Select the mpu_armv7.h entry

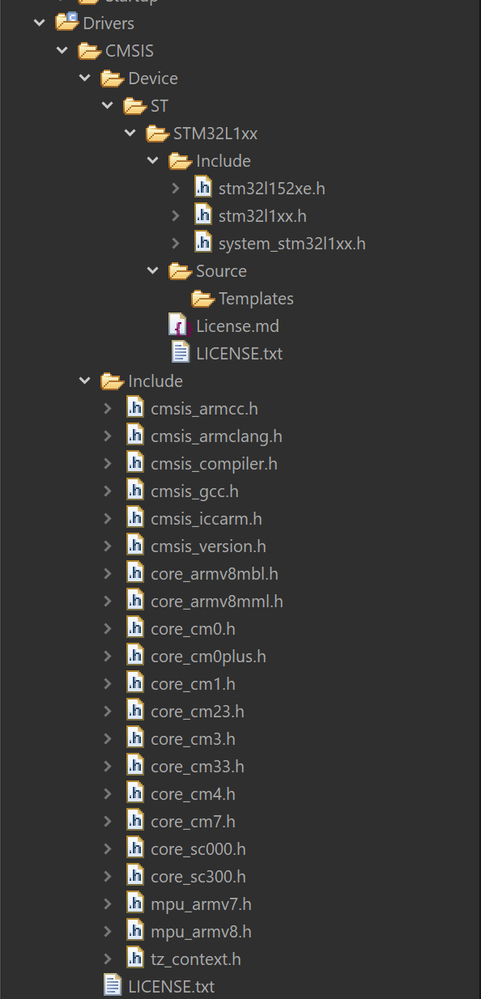201,904
